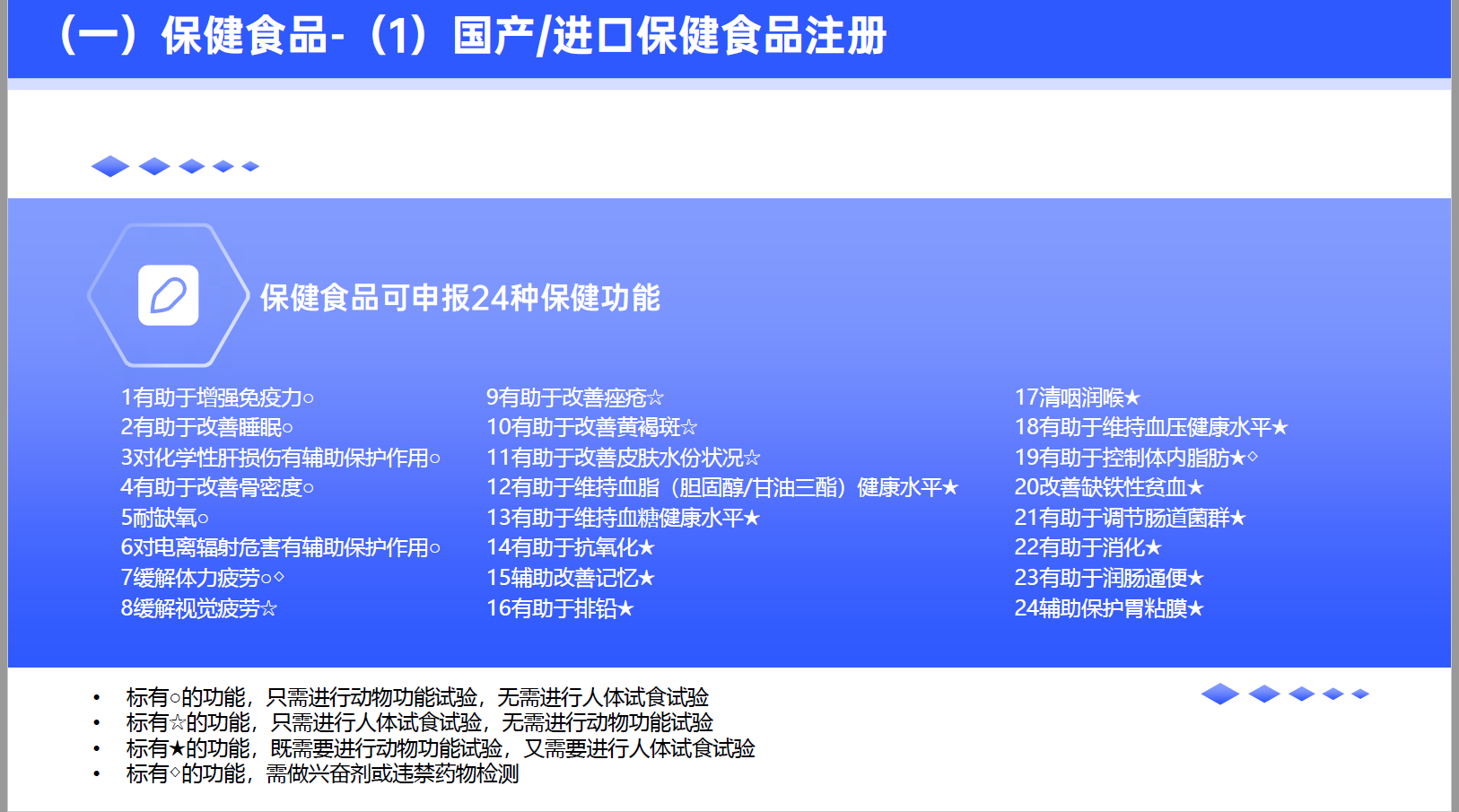Click the smallest diamond in the top-left decoration row
This screenshot has height=812, width=1459.
click(x=250, y=166)
